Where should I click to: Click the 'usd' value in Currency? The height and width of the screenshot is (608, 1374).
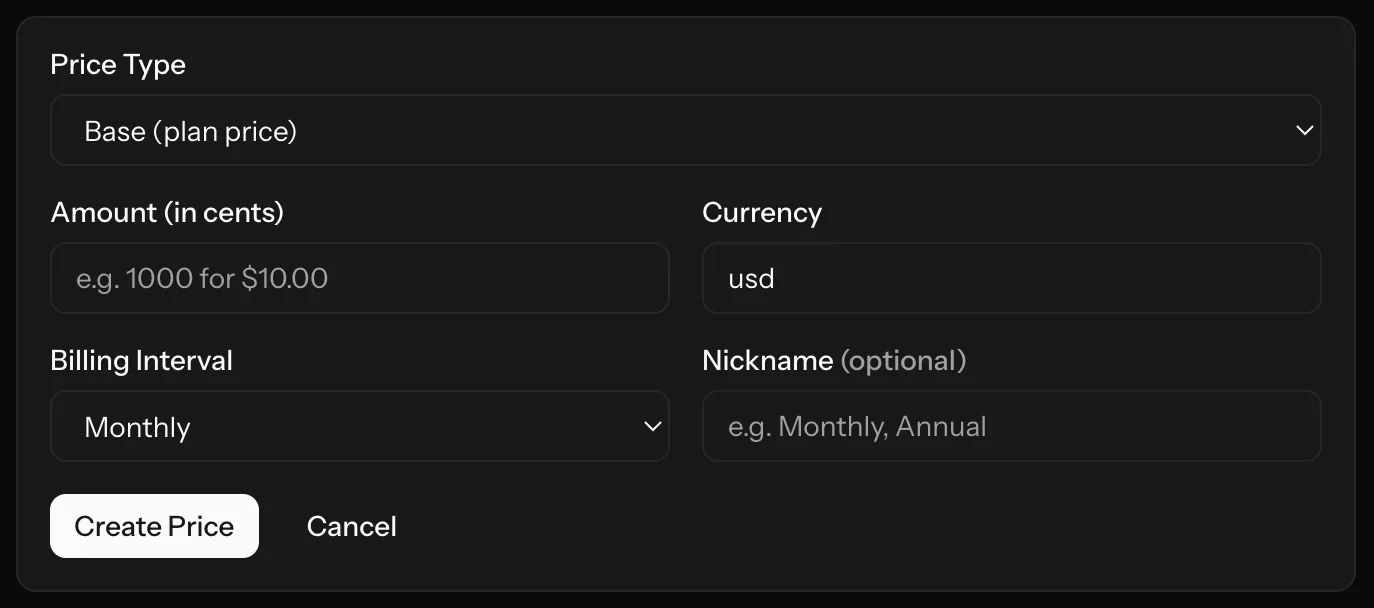pos(751,278)
